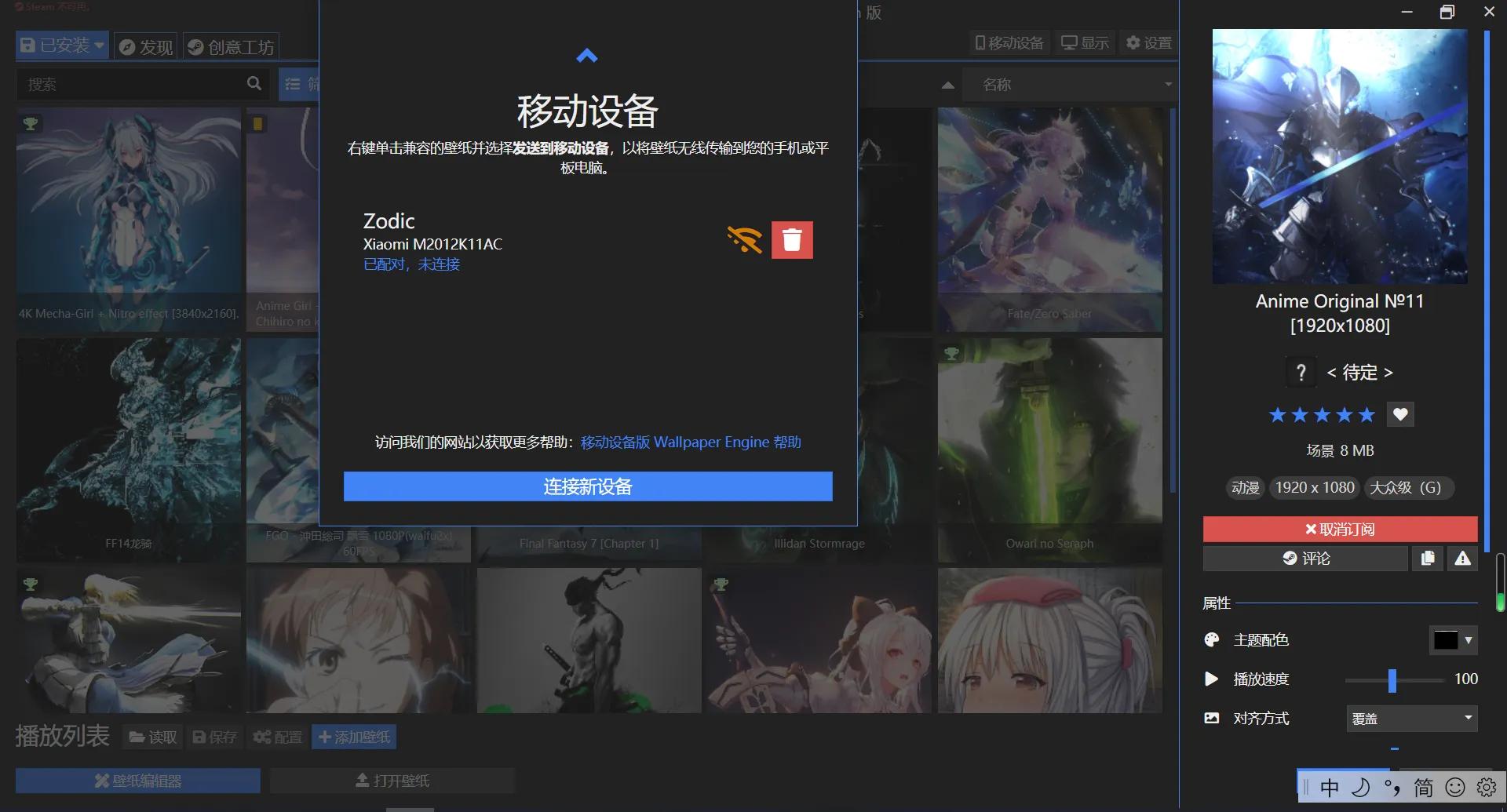This screenshot has height=812, width=1507.
Task: Click the warning report triangle icon
Action: pyautogui.click(x=1462, y=558)
